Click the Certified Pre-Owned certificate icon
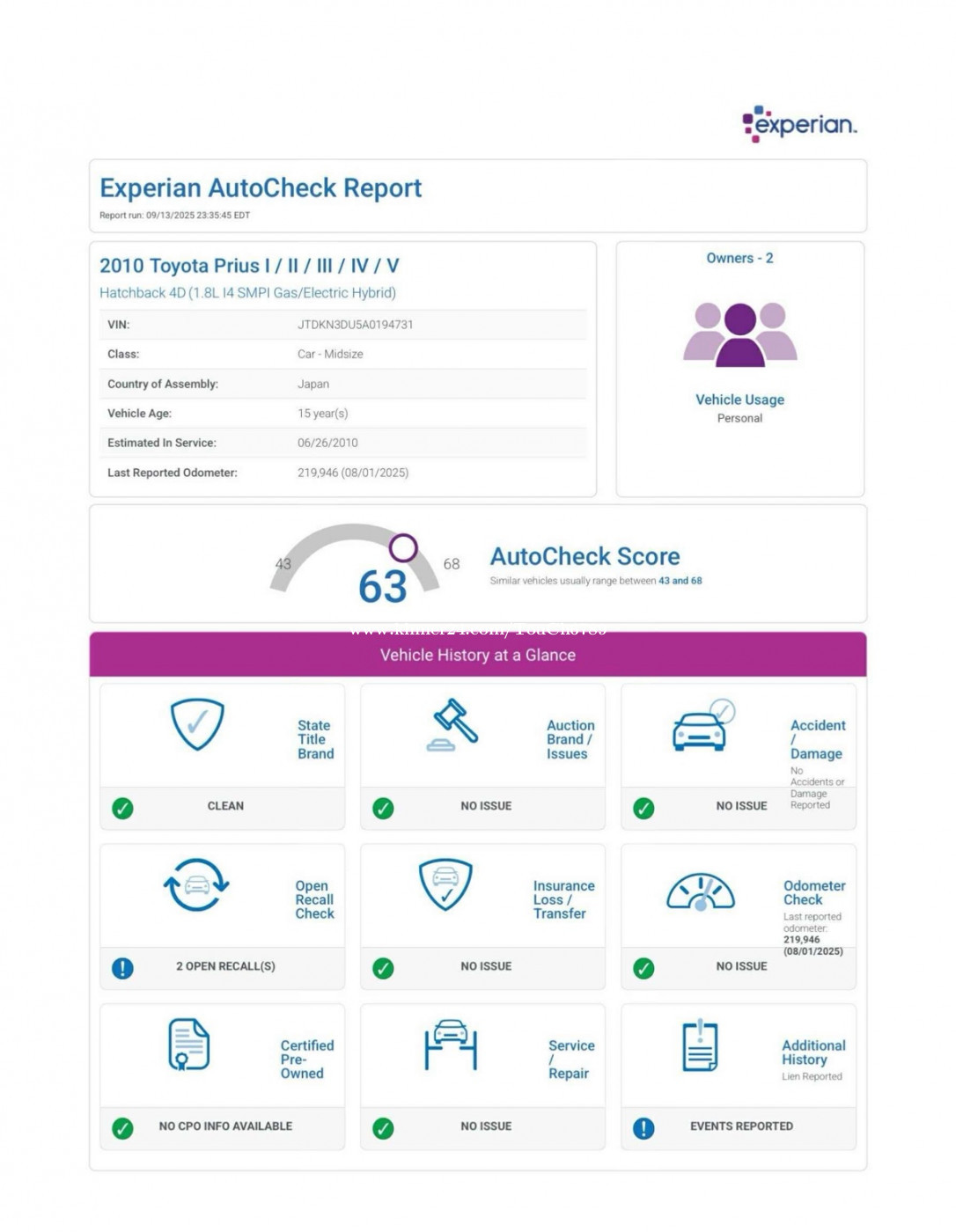The height and width of the screenshot is (1232, 956). click(x=188, y=1045)
